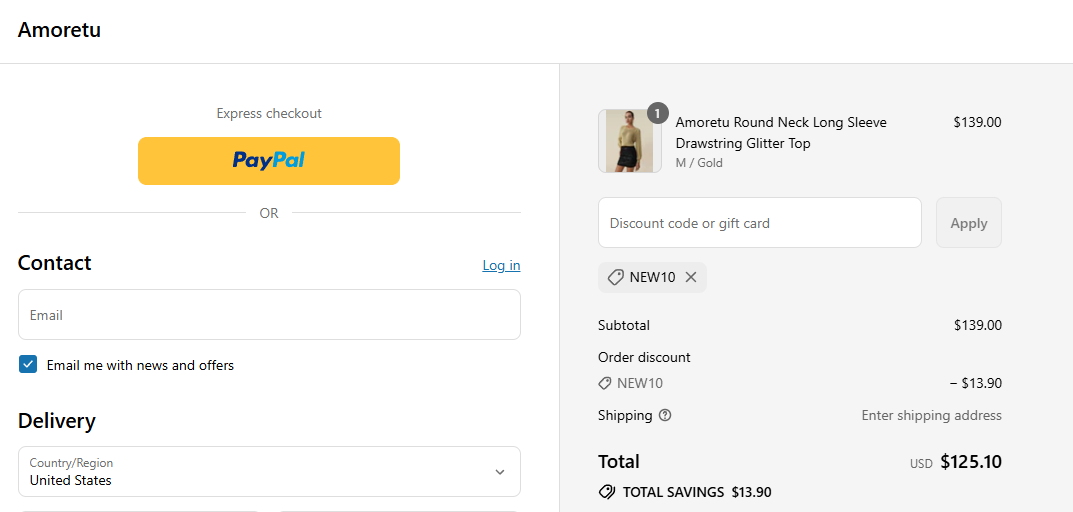This screenshot has height=512, width=1073.
Task: Click the Order discount label
Action: click(x=644, y=357)
